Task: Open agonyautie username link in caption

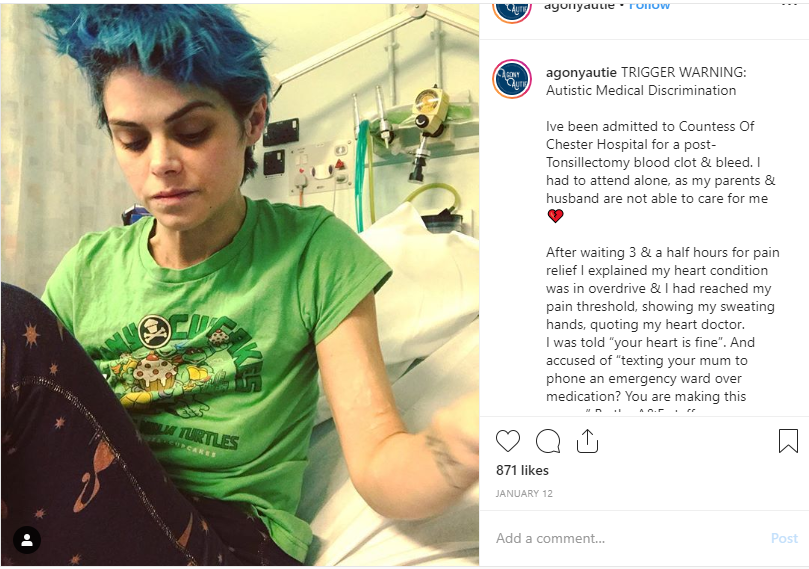Action: pyautogui.click(x=581, y=72)
